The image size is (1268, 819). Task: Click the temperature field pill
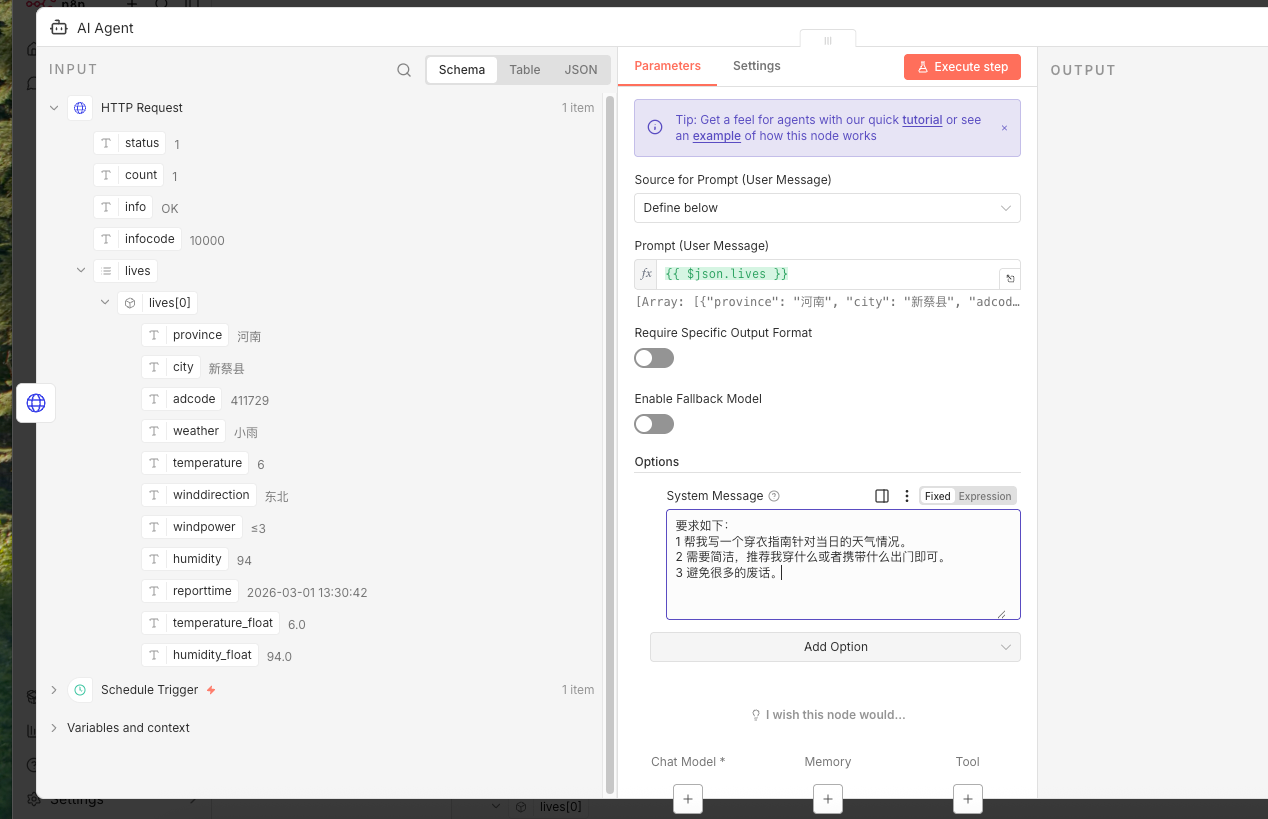click(x=195, y=463)
